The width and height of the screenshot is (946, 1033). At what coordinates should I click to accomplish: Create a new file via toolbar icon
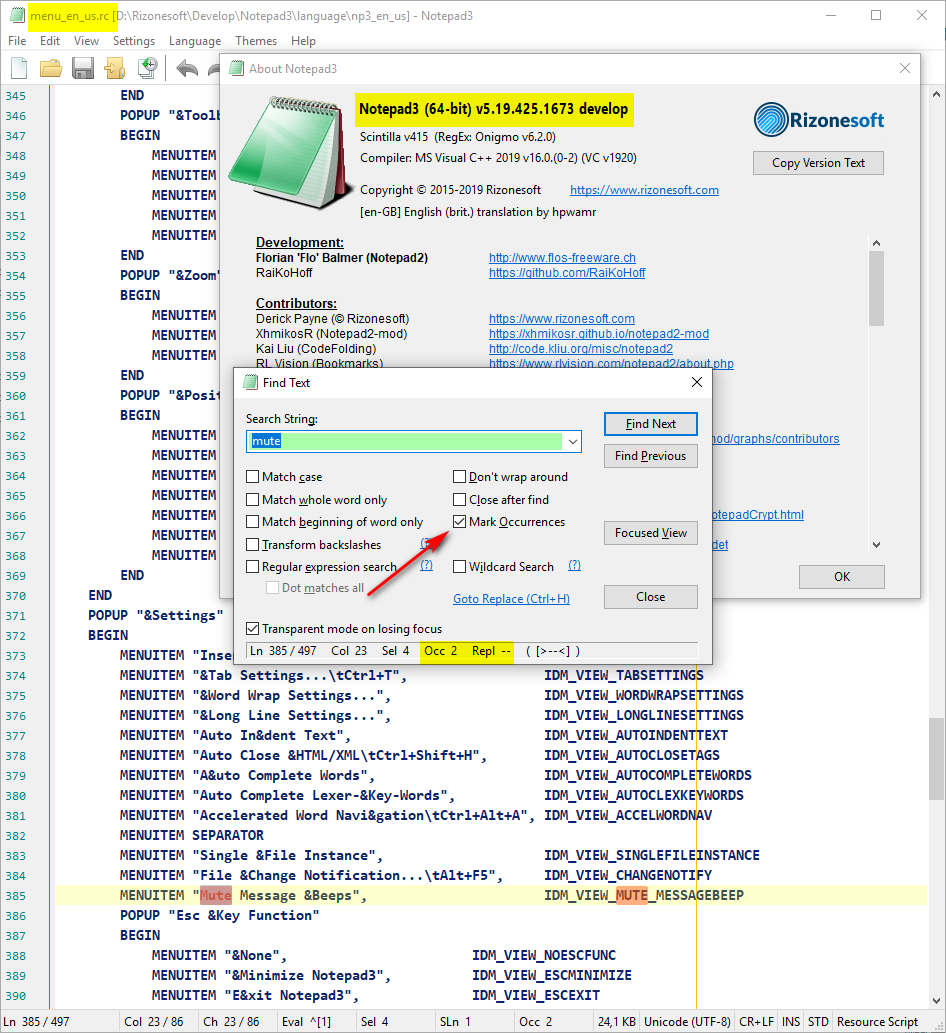(18, 68)
